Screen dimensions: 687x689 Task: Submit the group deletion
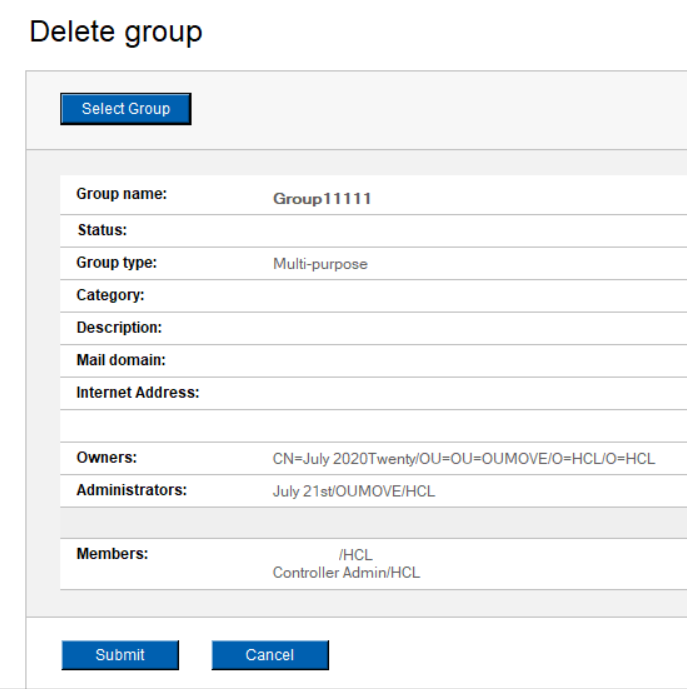point(120,655)
